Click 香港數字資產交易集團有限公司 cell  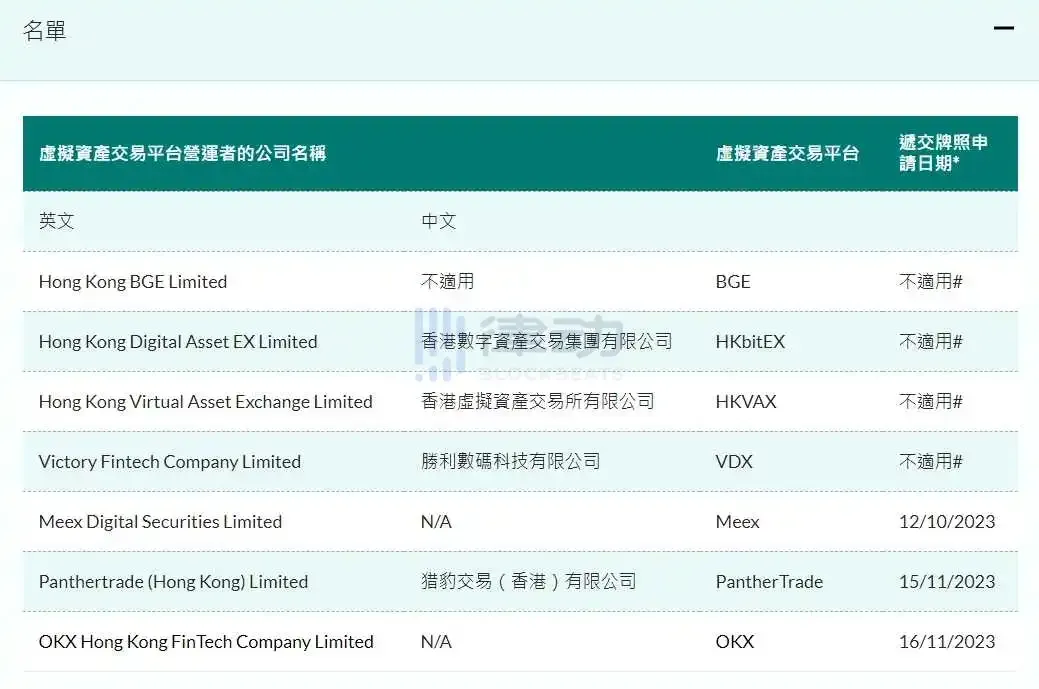click(547, 342)
